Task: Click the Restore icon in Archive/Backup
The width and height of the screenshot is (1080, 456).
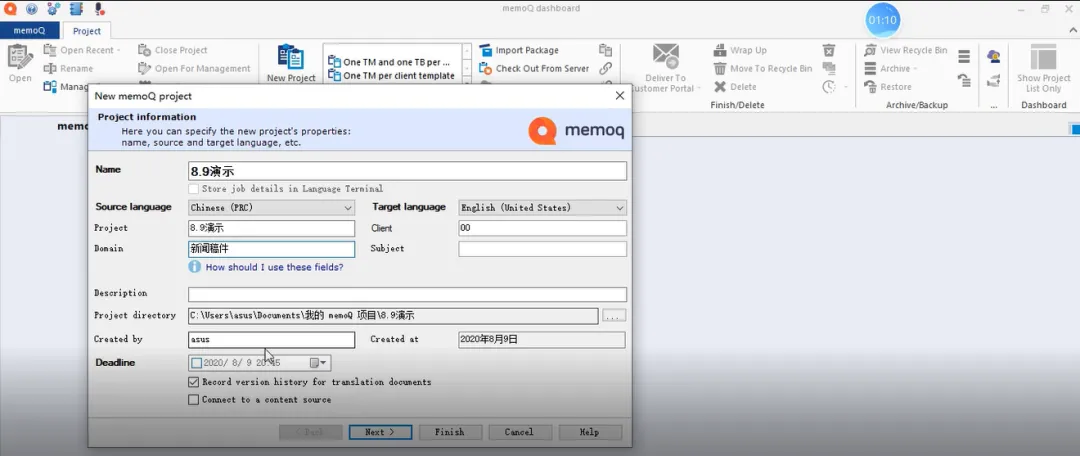Action: [x=870, y=87]
